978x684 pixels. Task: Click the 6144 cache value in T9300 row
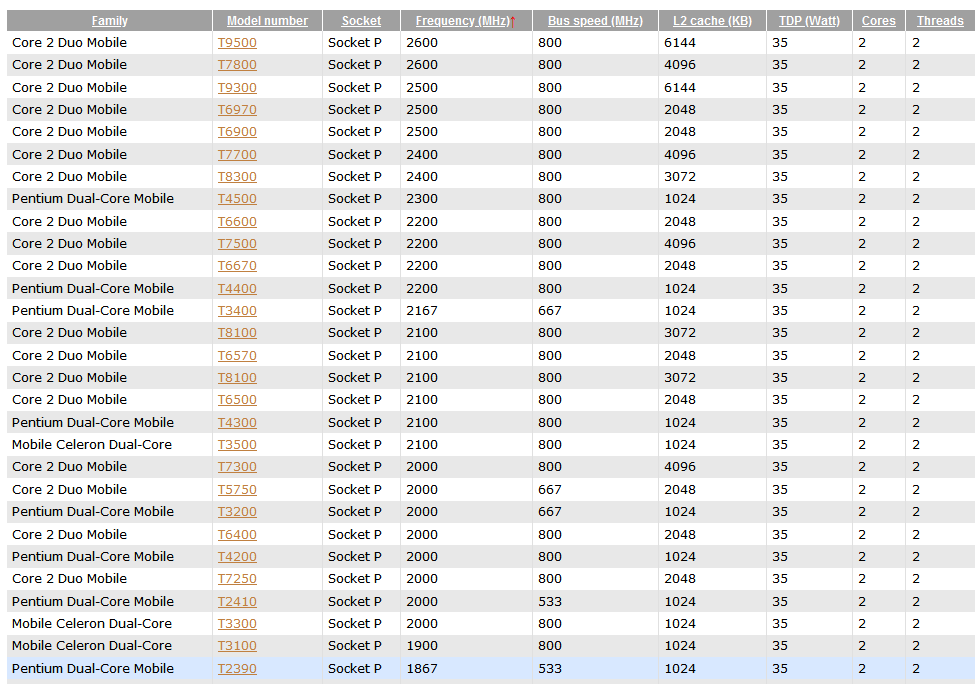pos(680,87)
